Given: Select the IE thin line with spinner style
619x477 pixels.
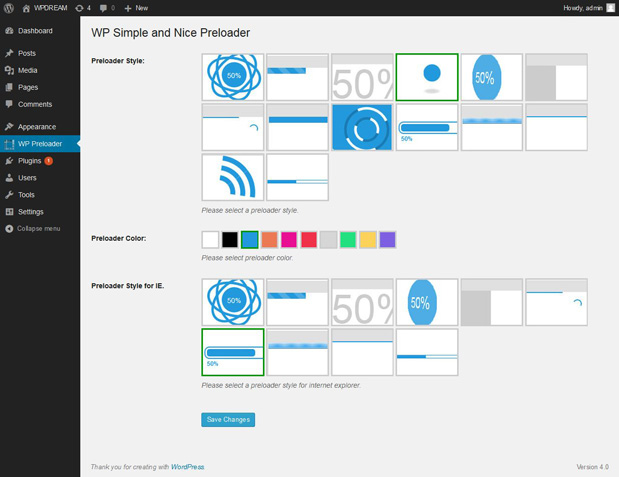Looking at the screenshot, I should 557,302.
